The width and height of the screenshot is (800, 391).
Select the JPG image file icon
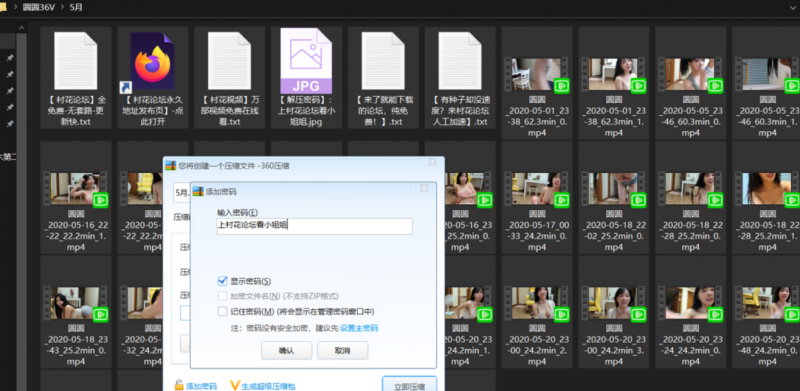306,61
